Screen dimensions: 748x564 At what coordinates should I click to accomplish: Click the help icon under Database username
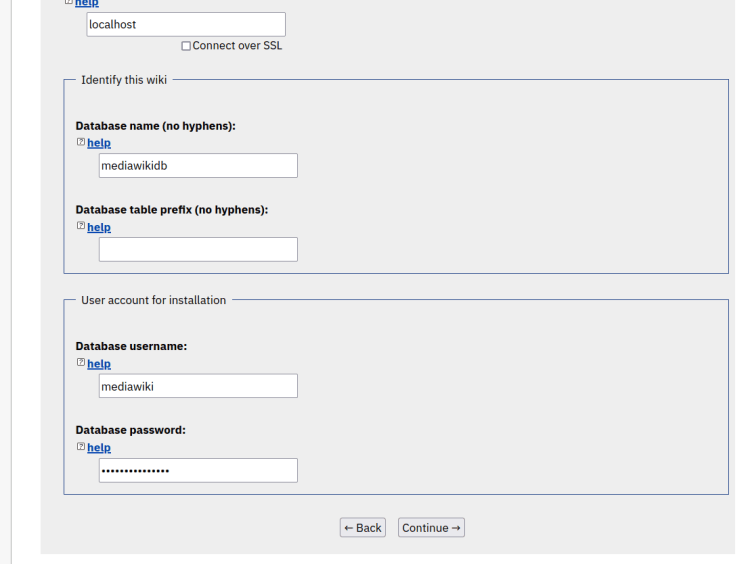(80, 363)
